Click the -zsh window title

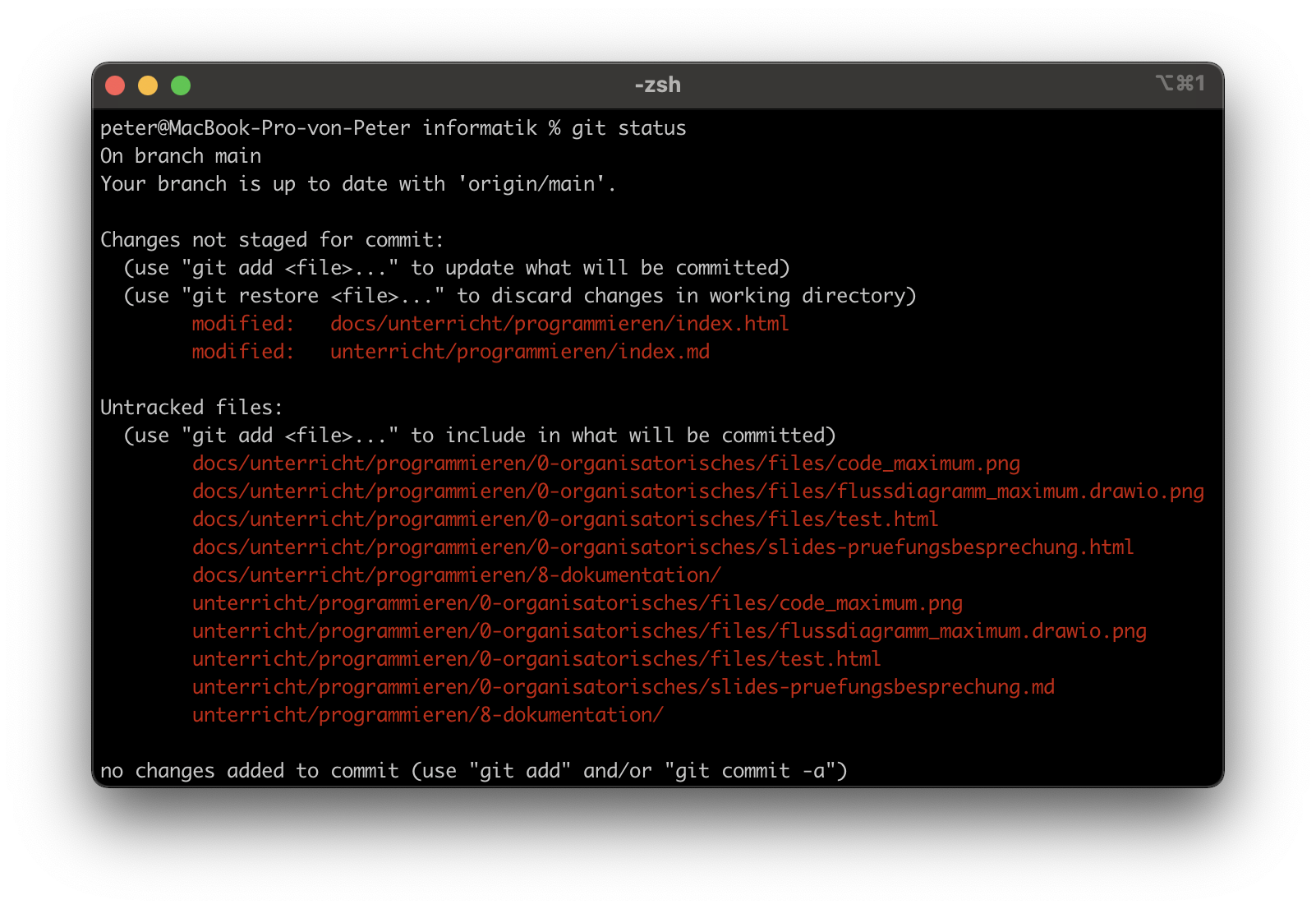[657, 85]
